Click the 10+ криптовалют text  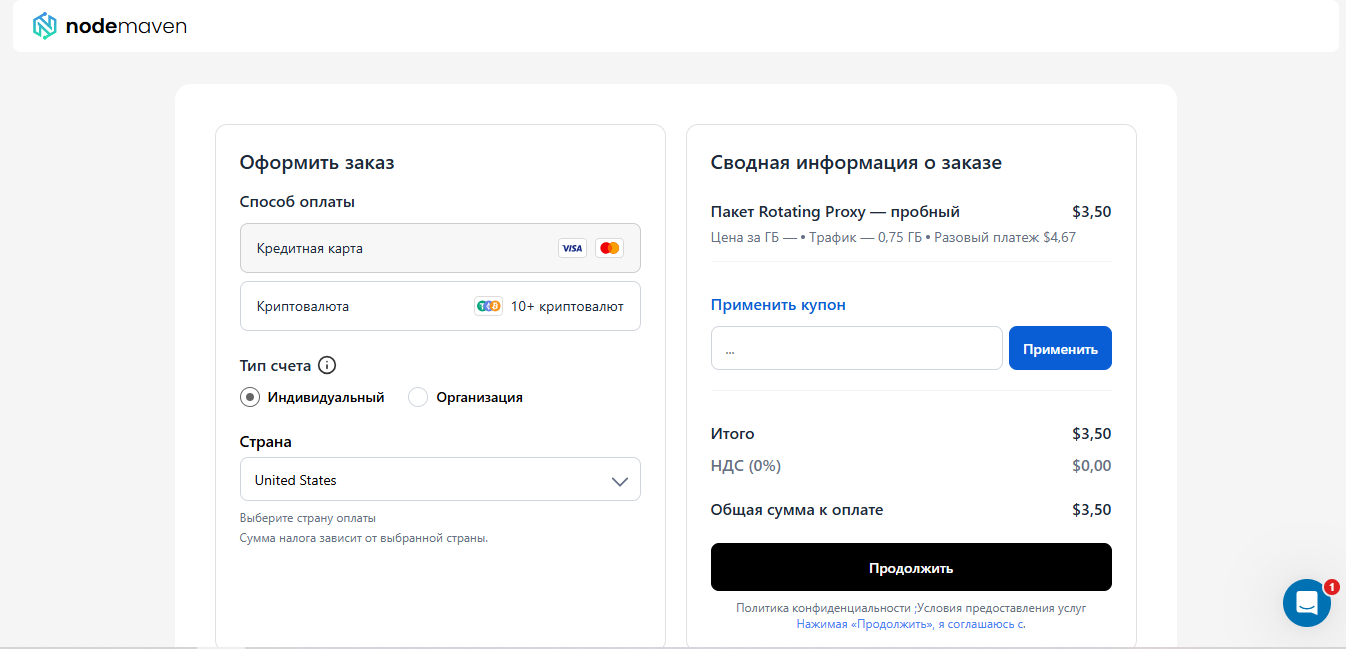click(x=567, y=306)
